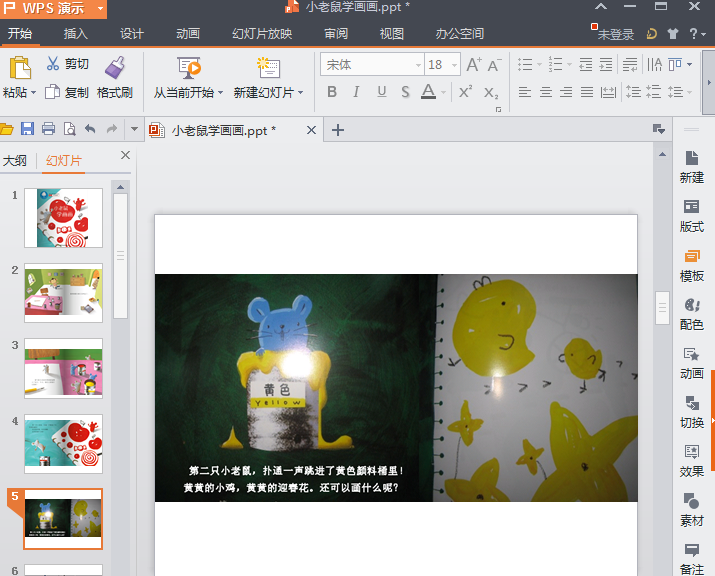The image size is (715, 576).
Task: Click the Not Logged In (未登录) link
Action: click(x=616, y=34)
